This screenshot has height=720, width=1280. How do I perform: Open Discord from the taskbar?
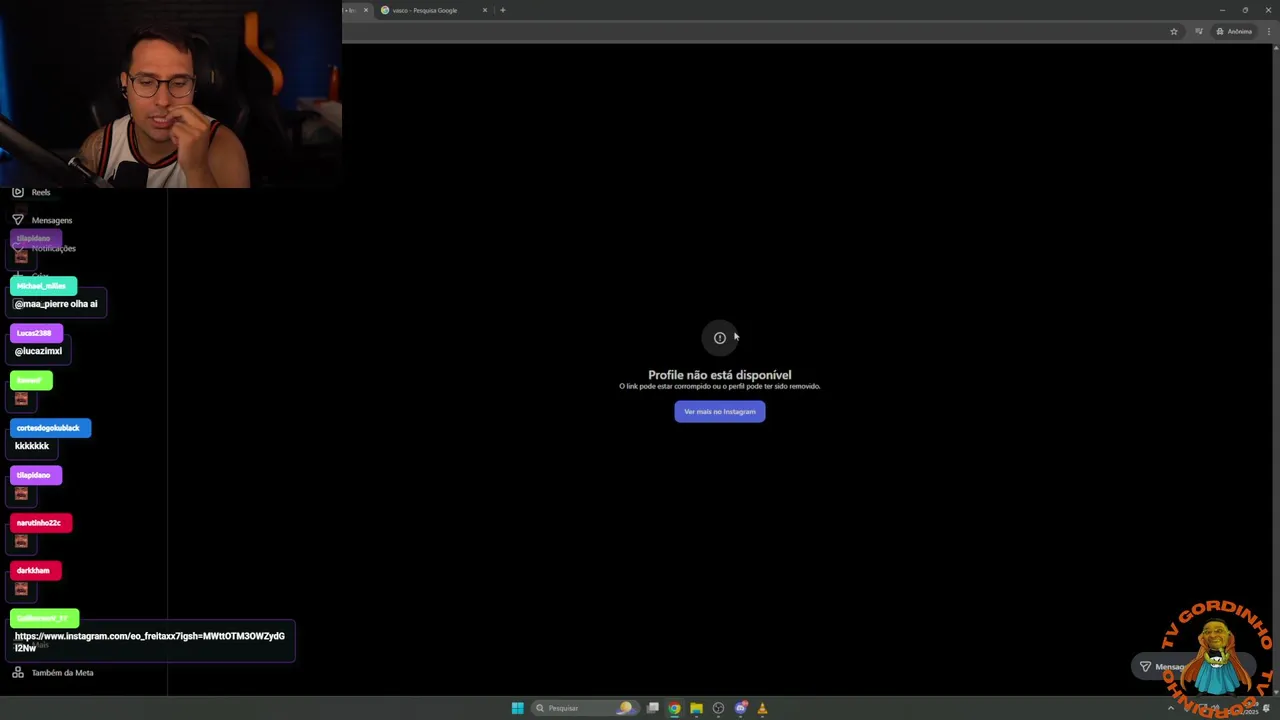pos(740,708)
